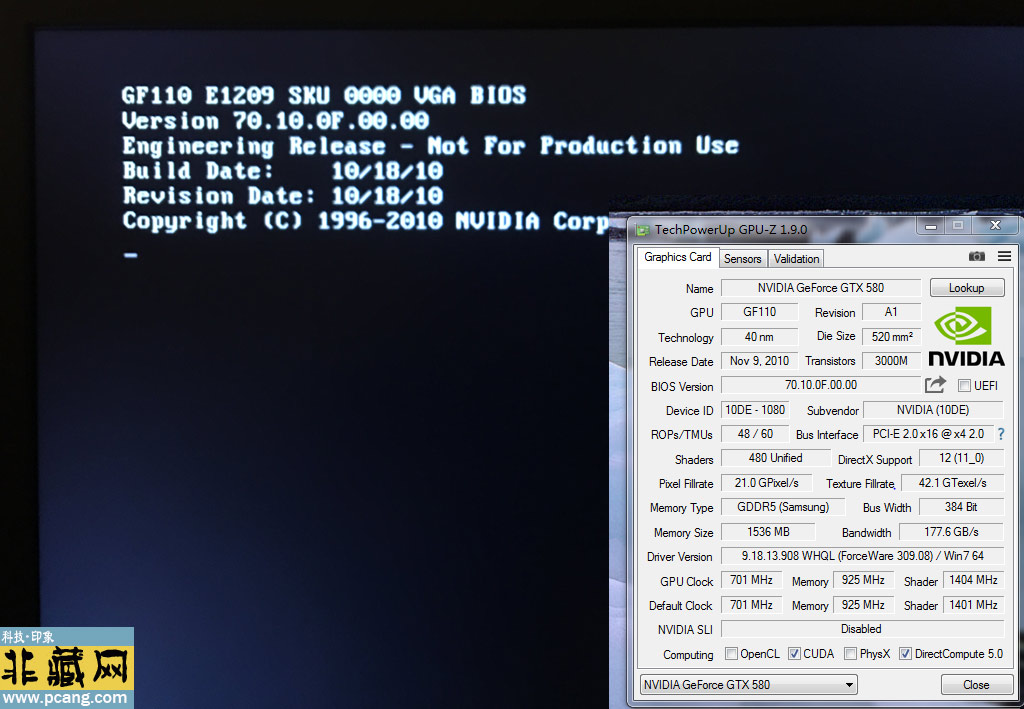
Task: Click the Memory Type value GDDR5 (Samsung)
Action: coord(783,507)
